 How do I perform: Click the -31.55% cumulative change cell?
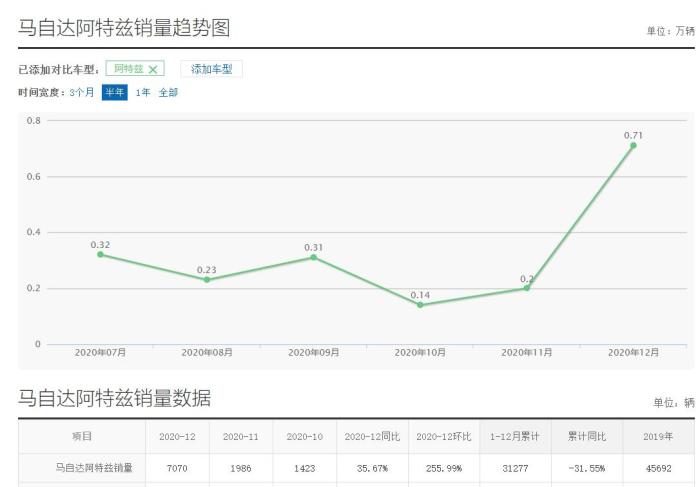[587, 468]
